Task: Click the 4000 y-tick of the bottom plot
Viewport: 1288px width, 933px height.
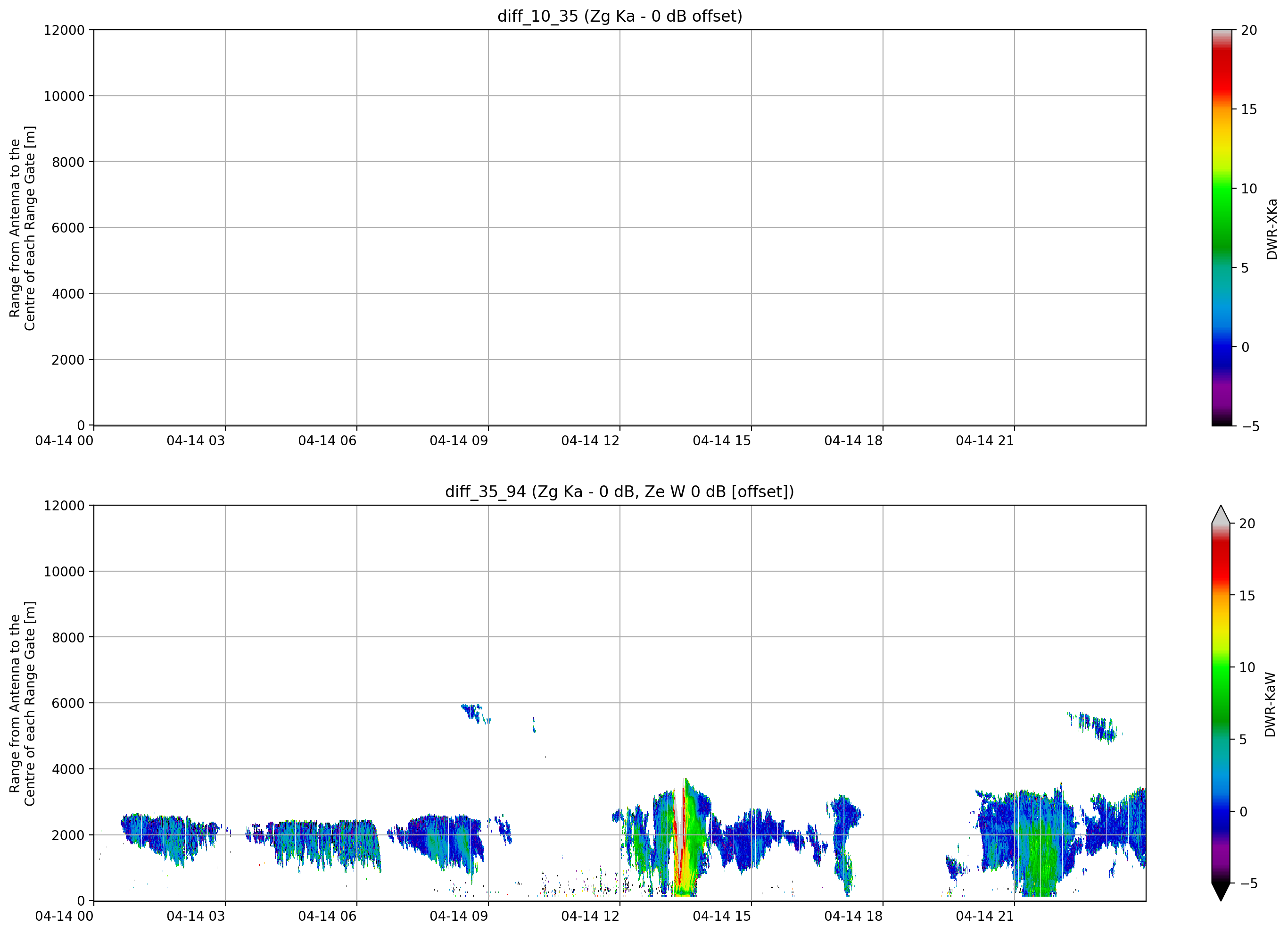Action: point(68,769)
